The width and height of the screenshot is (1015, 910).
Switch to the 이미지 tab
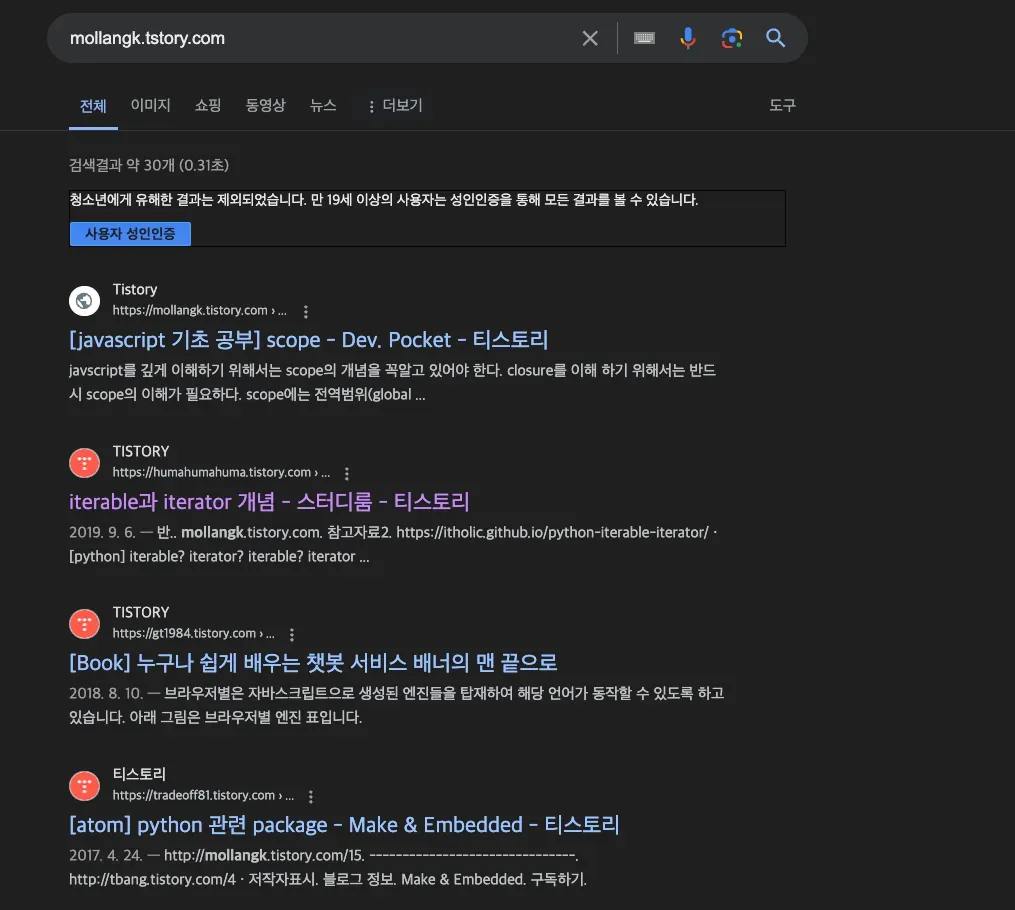(150, 105)
